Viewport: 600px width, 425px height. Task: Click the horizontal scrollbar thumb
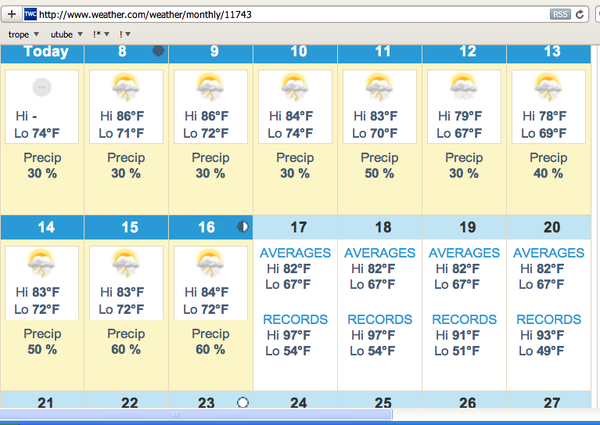196,414
